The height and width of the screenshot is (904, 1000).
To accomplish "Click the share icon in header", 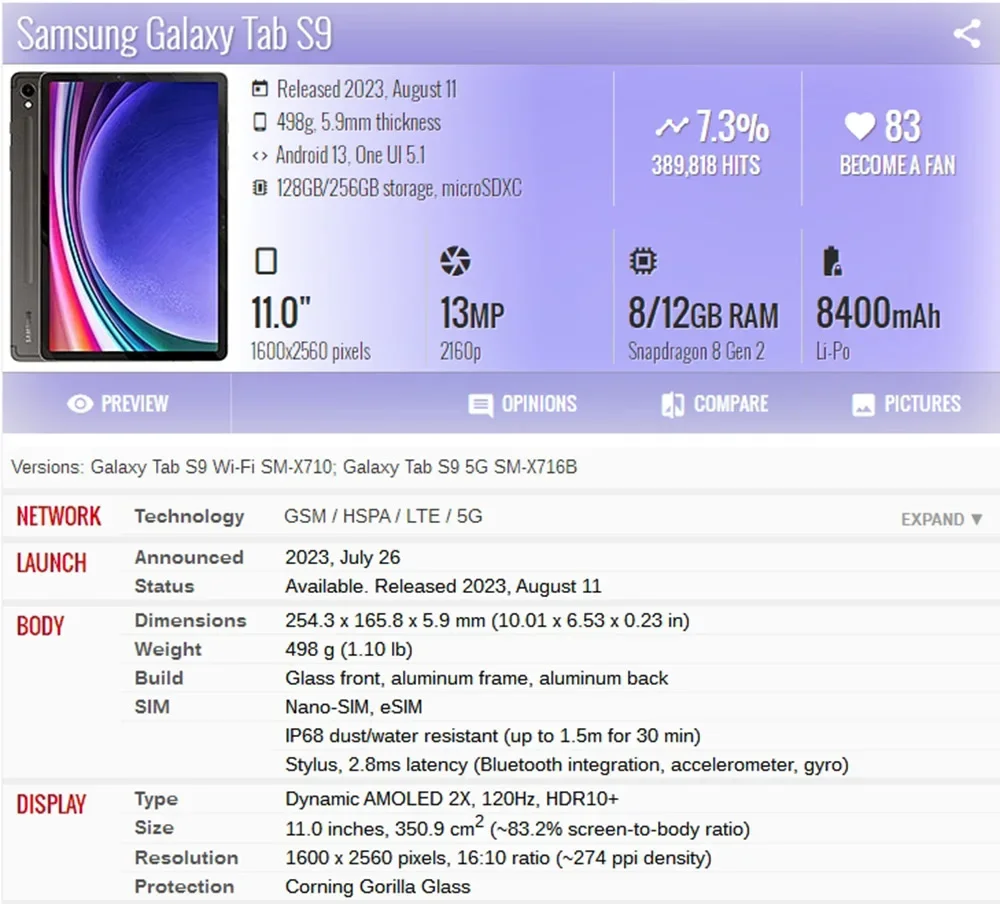I will click(966, 34).
